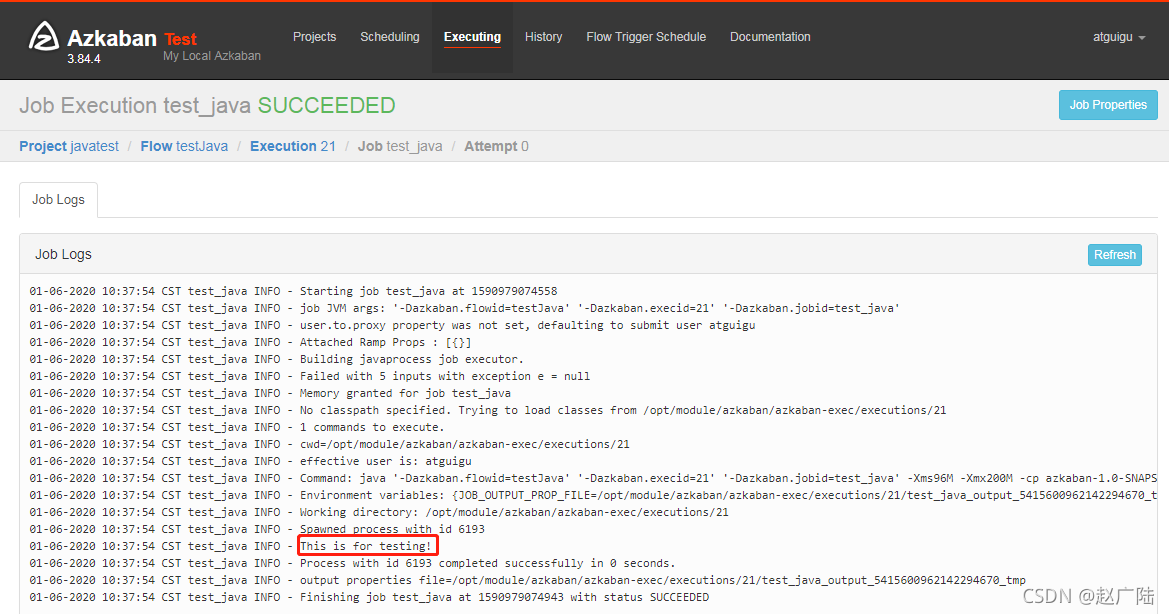Open the Project javatest breadcrumb link

click(69, 146)
